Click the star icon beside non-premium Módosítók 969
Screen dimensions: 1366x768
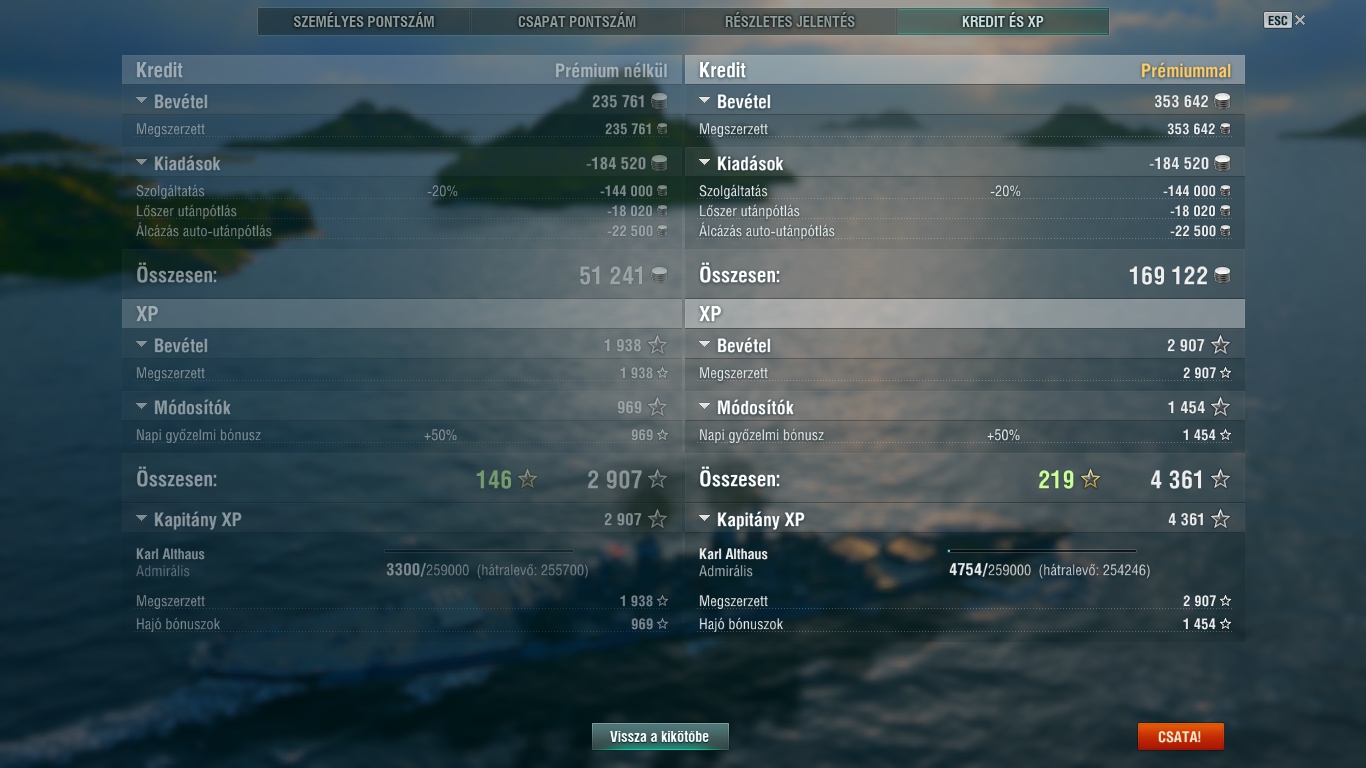657,407
